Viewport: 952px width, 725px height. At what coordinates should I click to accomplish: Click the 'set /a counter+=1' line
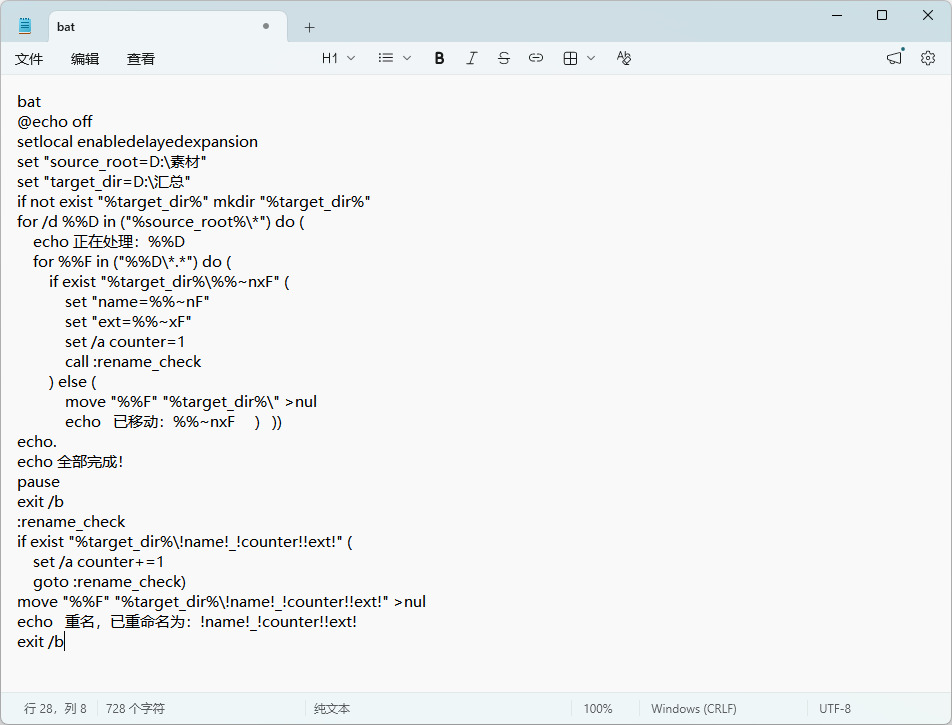click(x=98, y=562)
